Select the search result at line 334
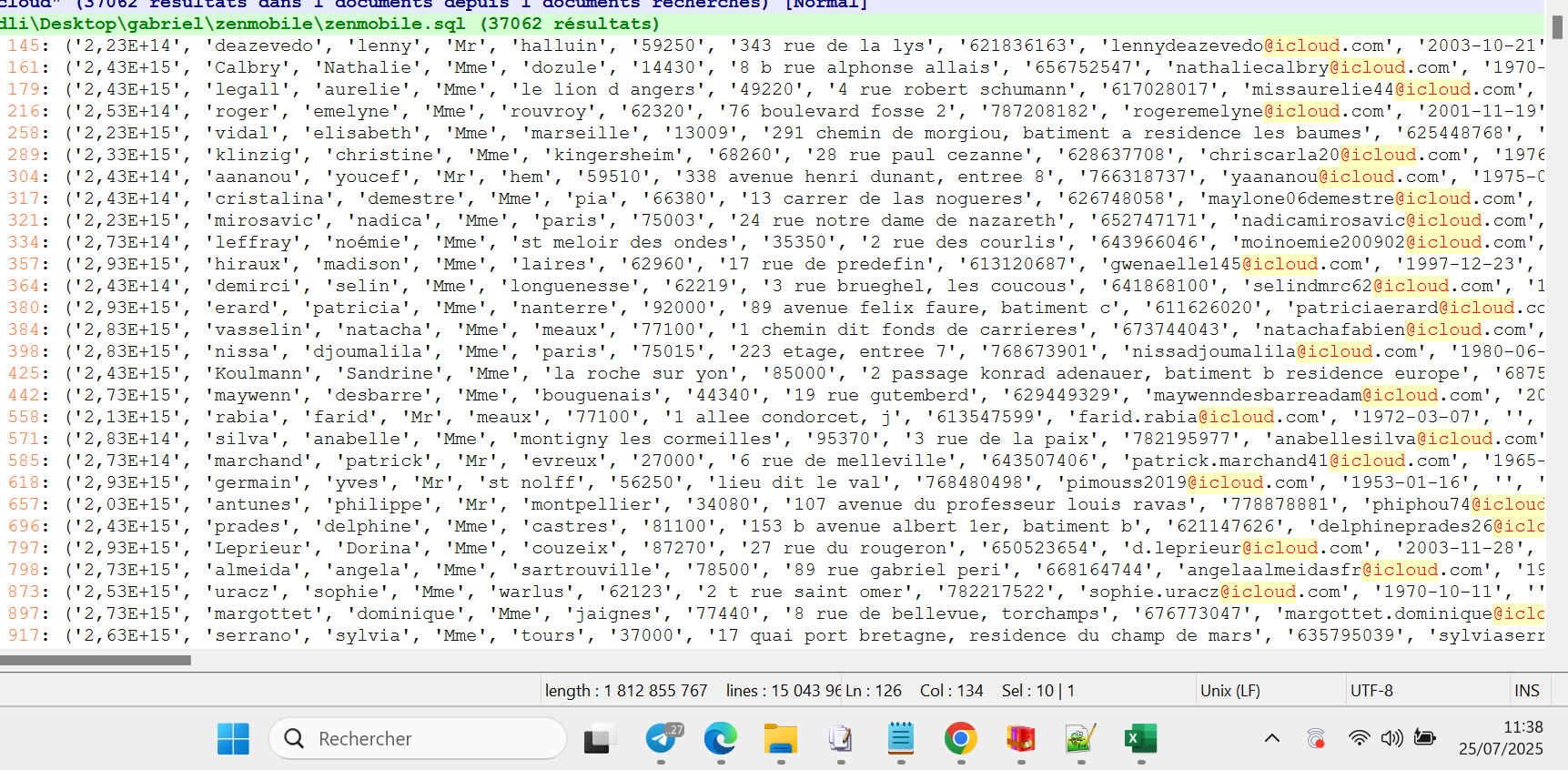This screenshot has width=1568, height=770. [773, 242]
